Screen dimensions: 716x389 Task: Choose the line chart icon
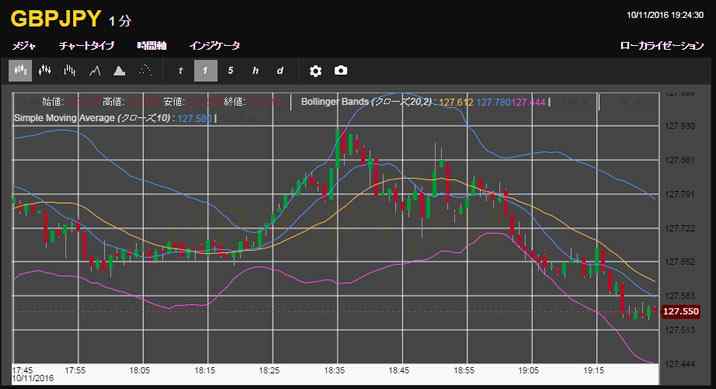click(95, 71)
